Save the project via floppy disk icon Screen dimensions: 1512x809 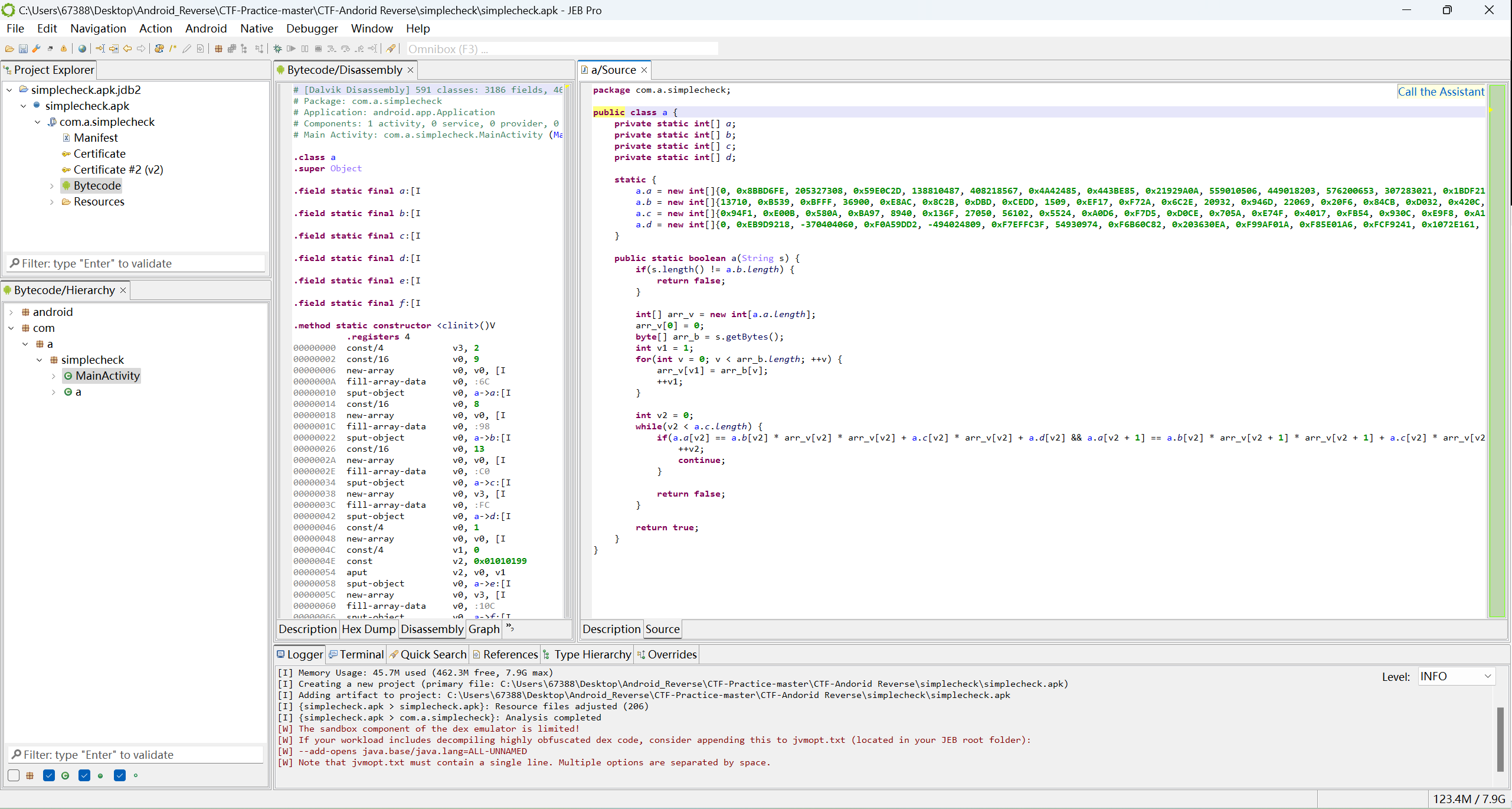coord(24,48)
